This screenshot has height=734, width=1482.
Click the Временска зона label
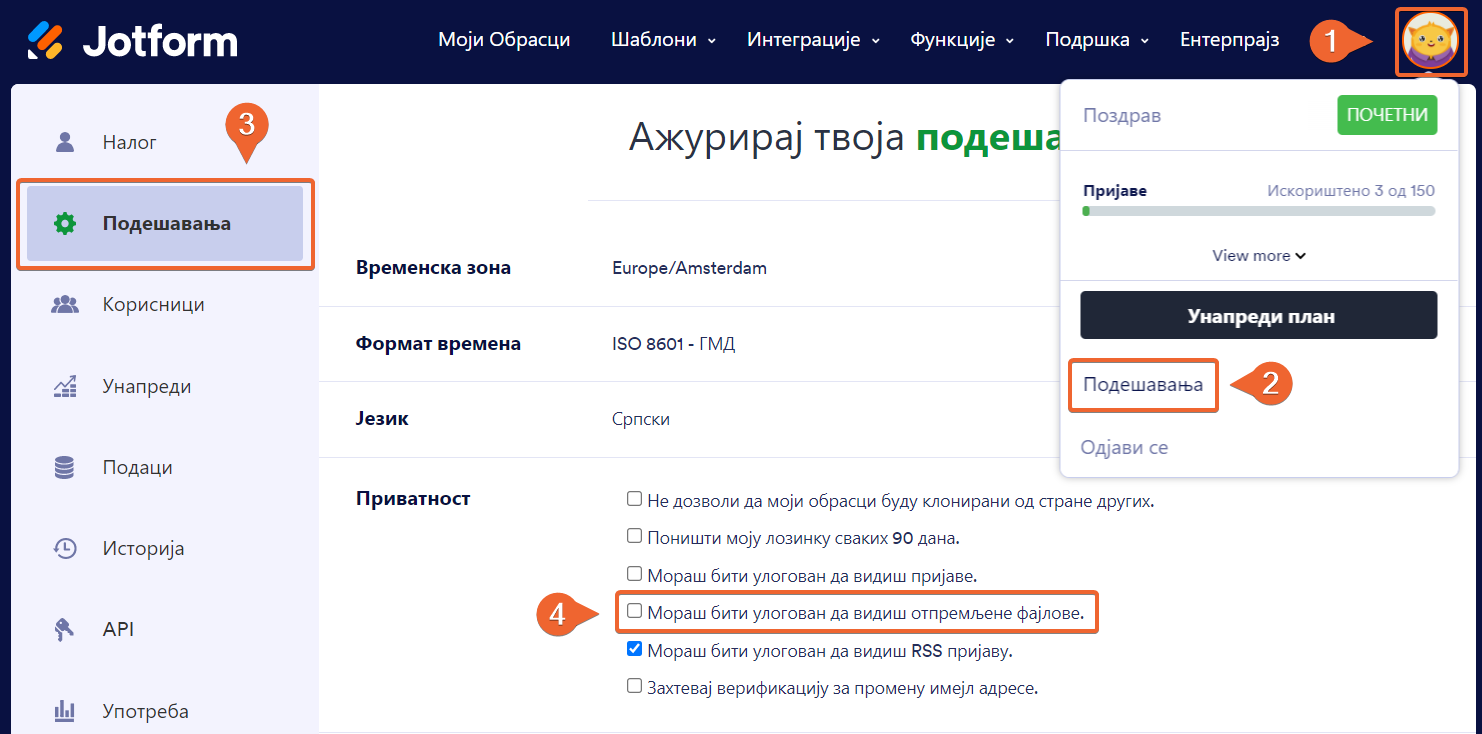point(433,268)
